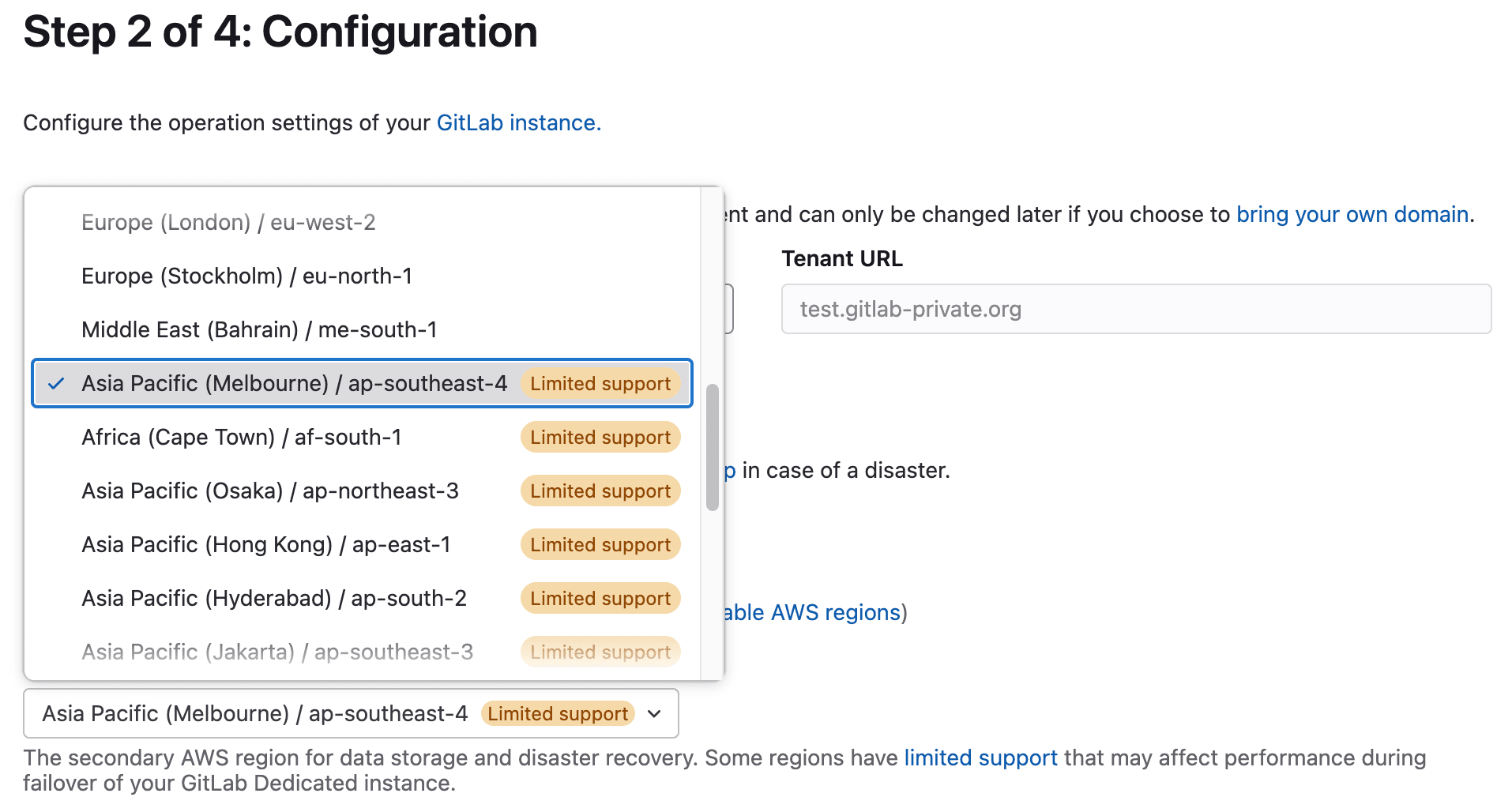The width and height of the screenshot is (1512, 812).
Task: Select Europe (London) / eu-west-2
Action: point(362,223)
